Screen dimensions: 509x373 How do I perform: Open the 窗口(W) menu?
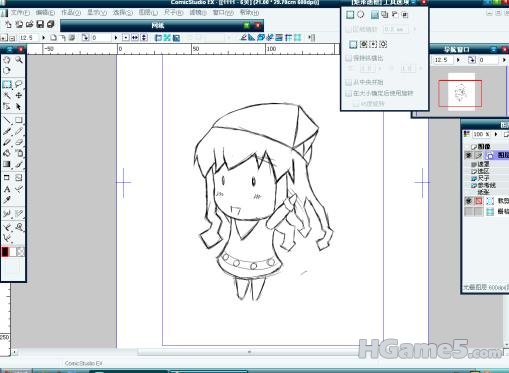[223, 13]
